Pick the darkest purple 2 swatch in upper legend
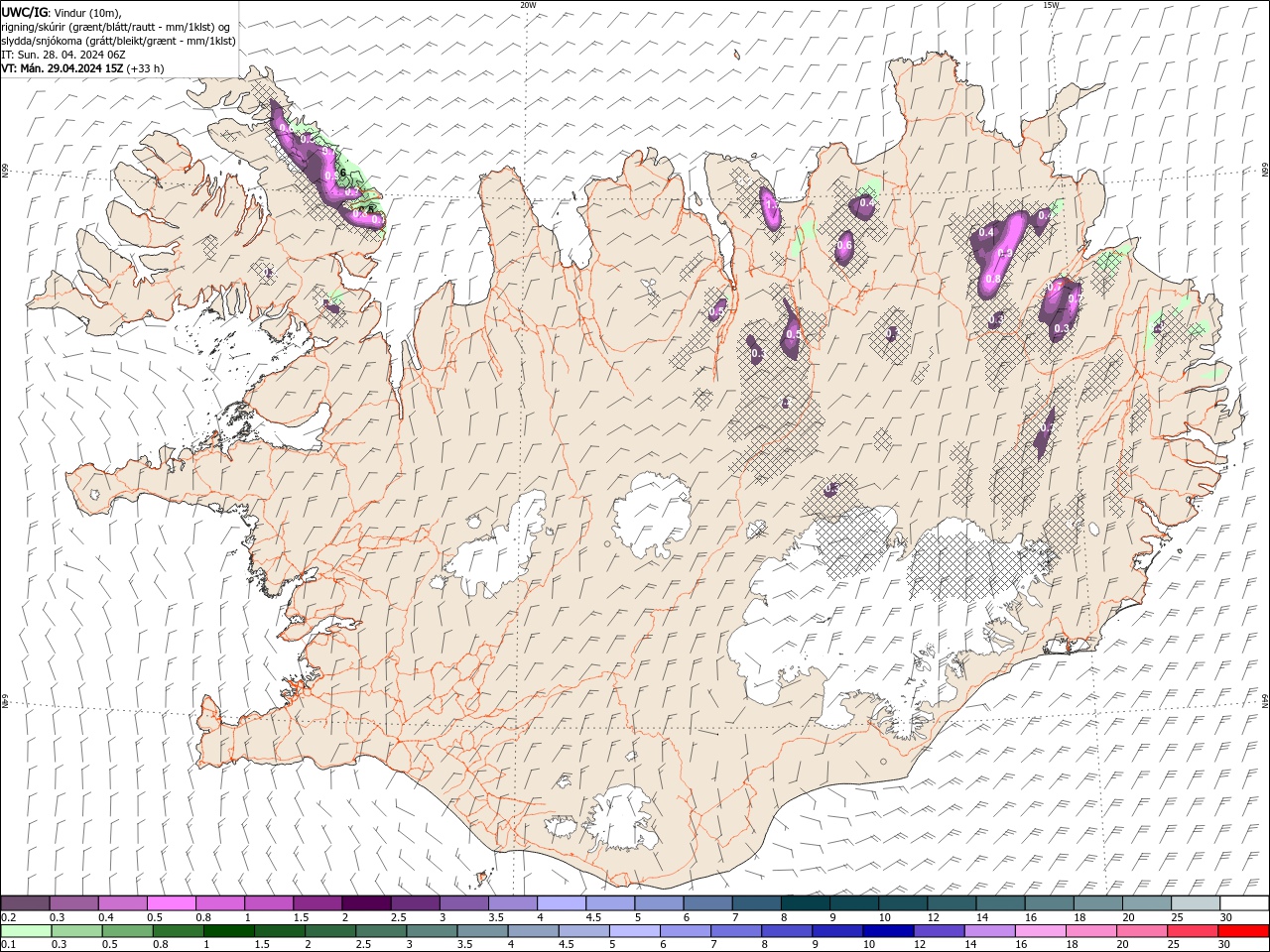 click(365, 903)
